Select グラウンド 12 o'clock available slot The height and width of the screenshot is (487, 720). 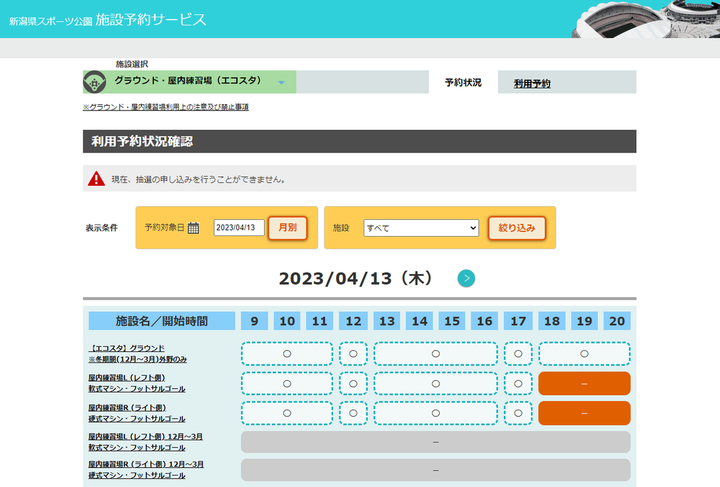(353, 354)
